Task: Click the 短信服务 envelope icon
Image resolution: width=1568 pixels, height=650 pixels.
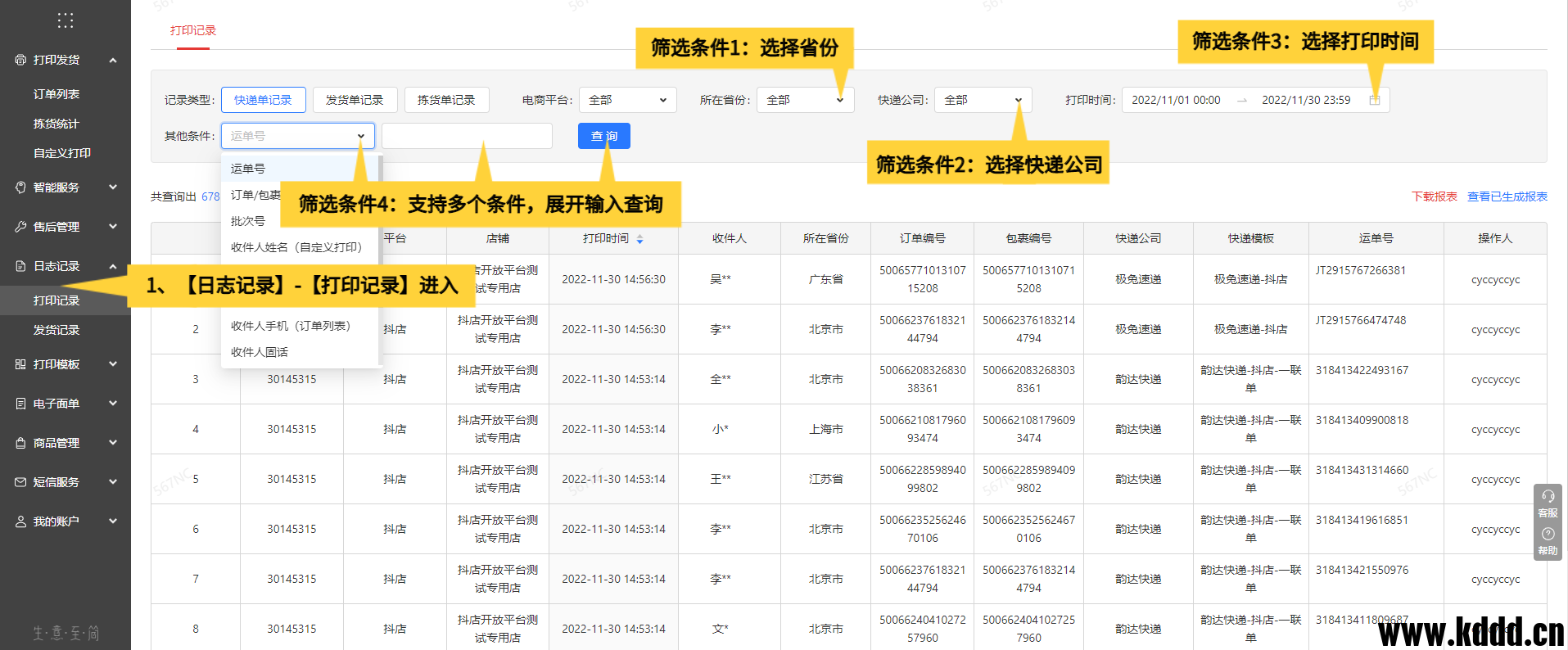Action: [x=20, y=482]
